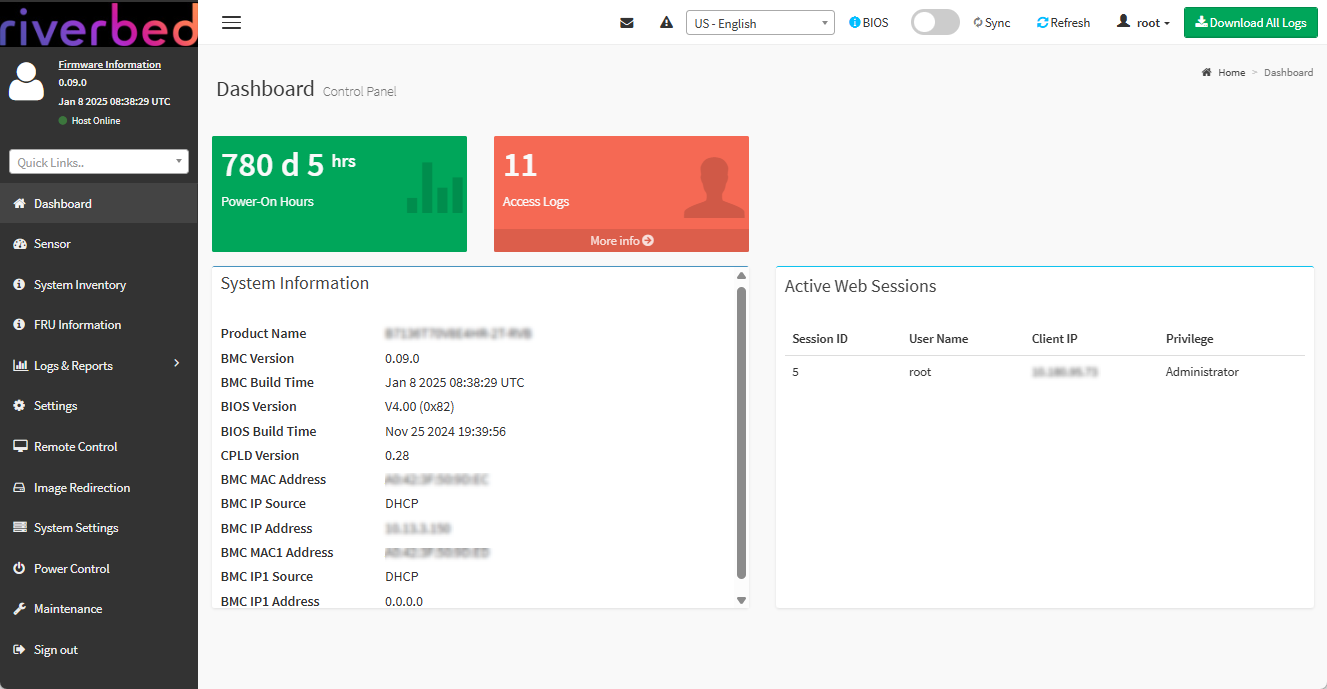Screen dimensions: 1327x689
Task: Open System Inventory in the sidebar
Action: coord(80,285)
